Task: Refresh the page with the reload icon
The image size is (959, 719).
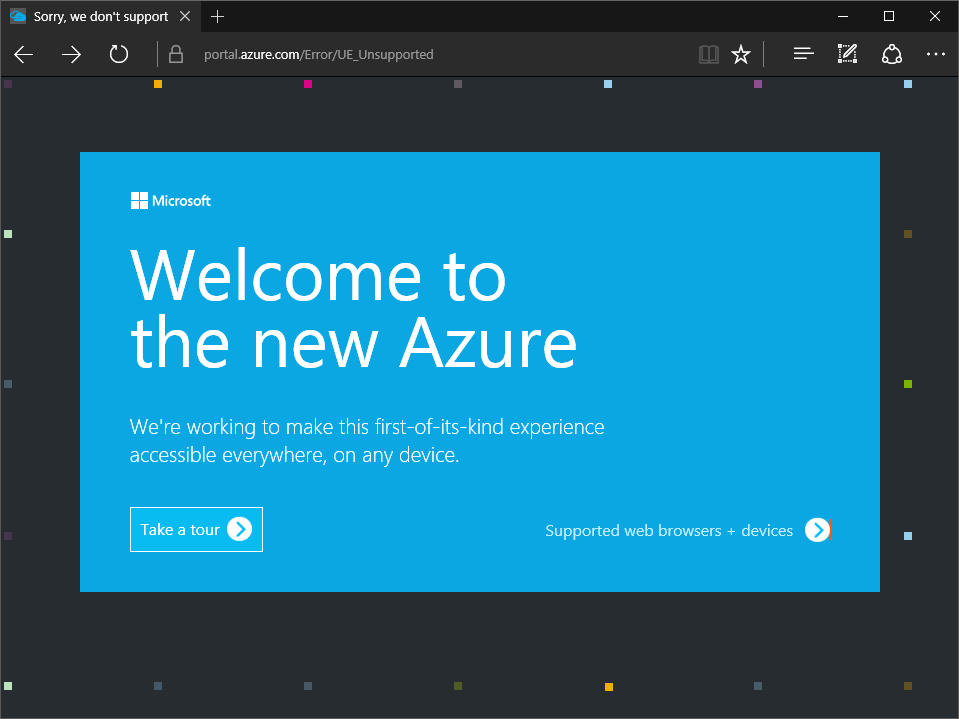Action: tap(119, 54)
